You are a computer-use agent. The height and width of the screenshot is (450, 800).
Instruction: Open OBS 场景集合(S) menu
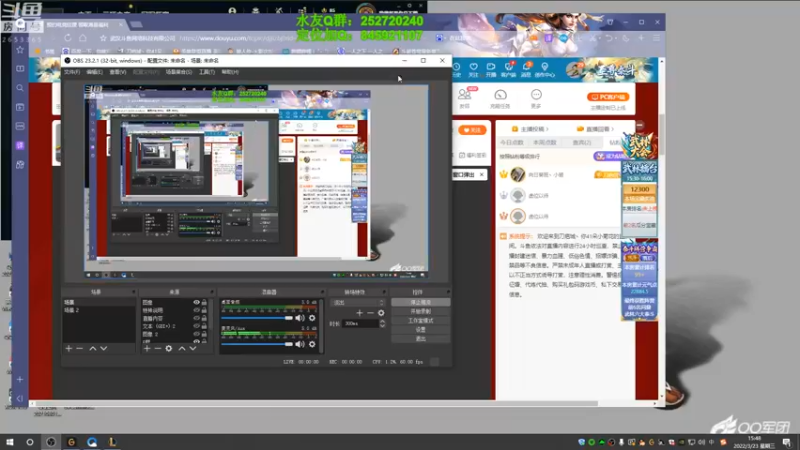point(179,72)
